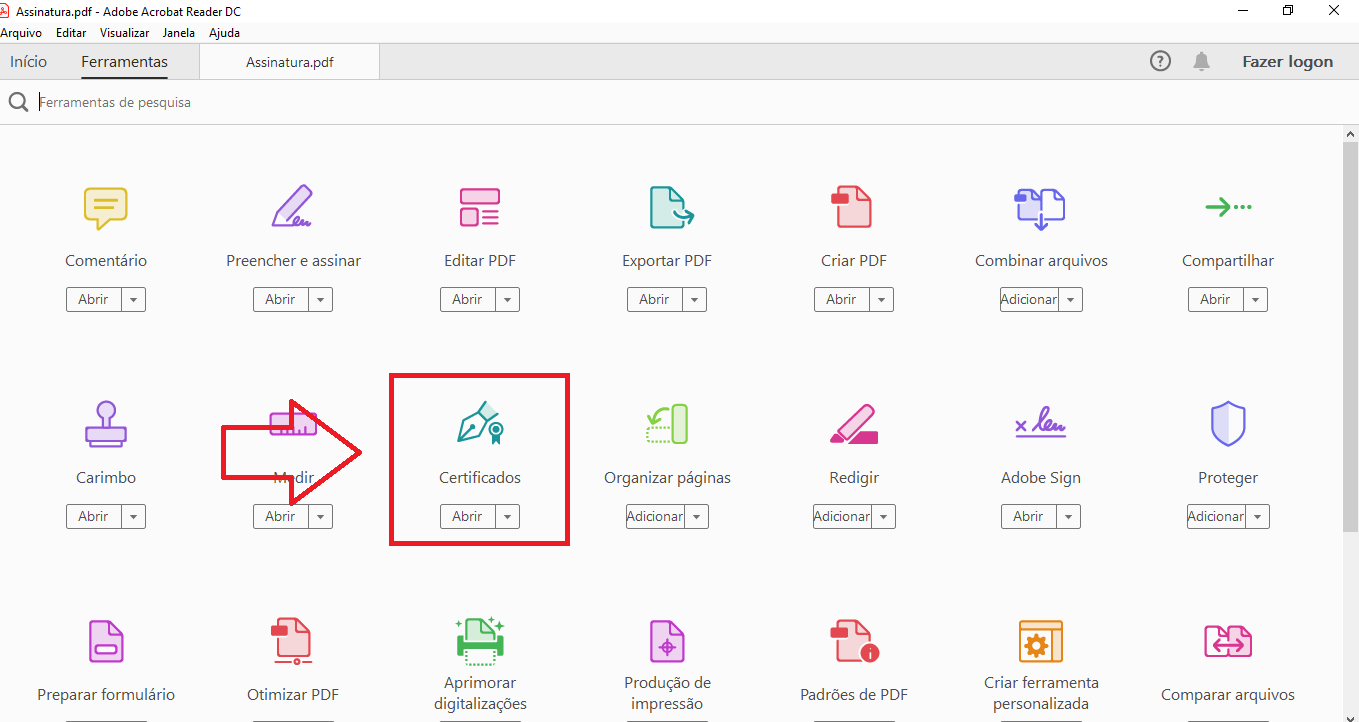Click Abrir under Comentário
This screenshot has width=1359, height=722.
[x=93, y=299]
